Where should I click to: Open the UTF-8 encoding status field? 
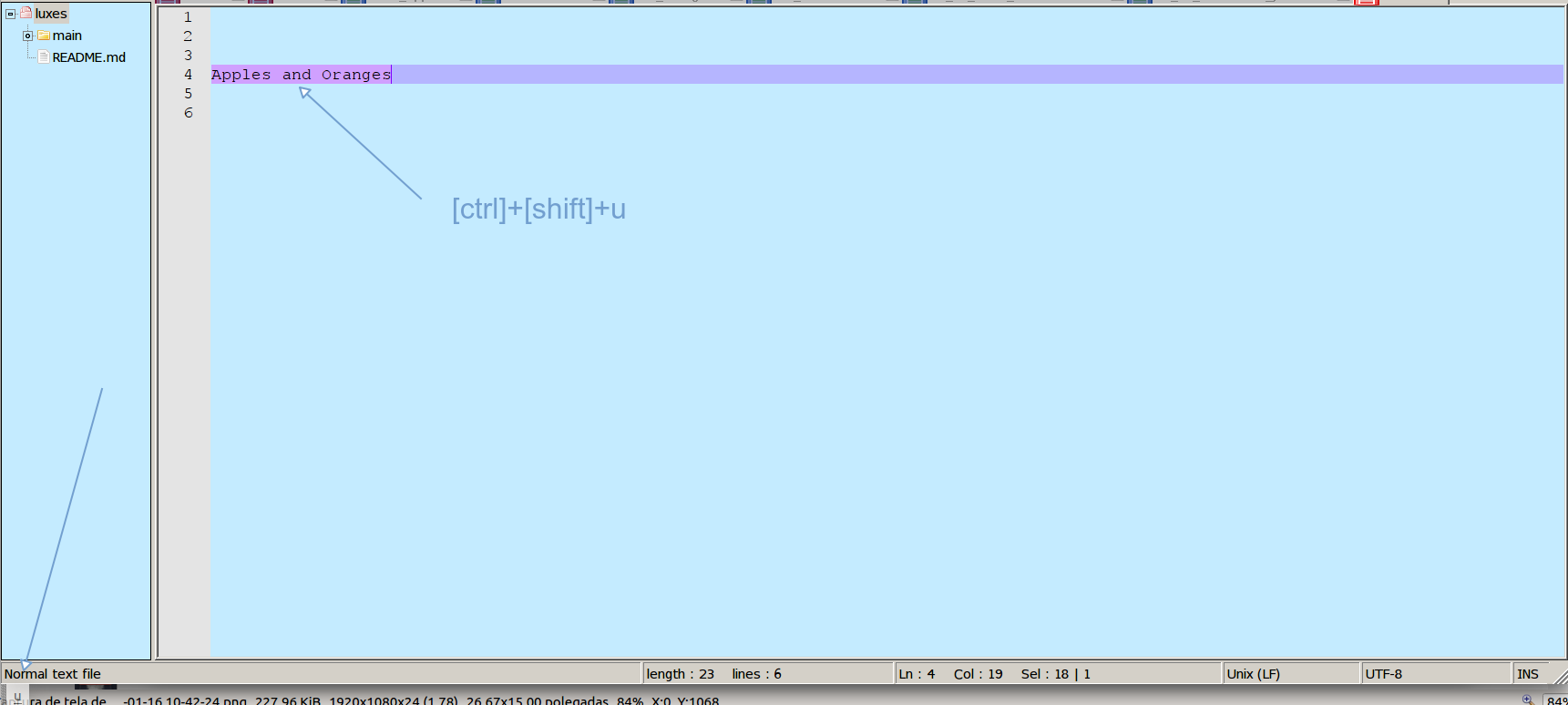1436,674
